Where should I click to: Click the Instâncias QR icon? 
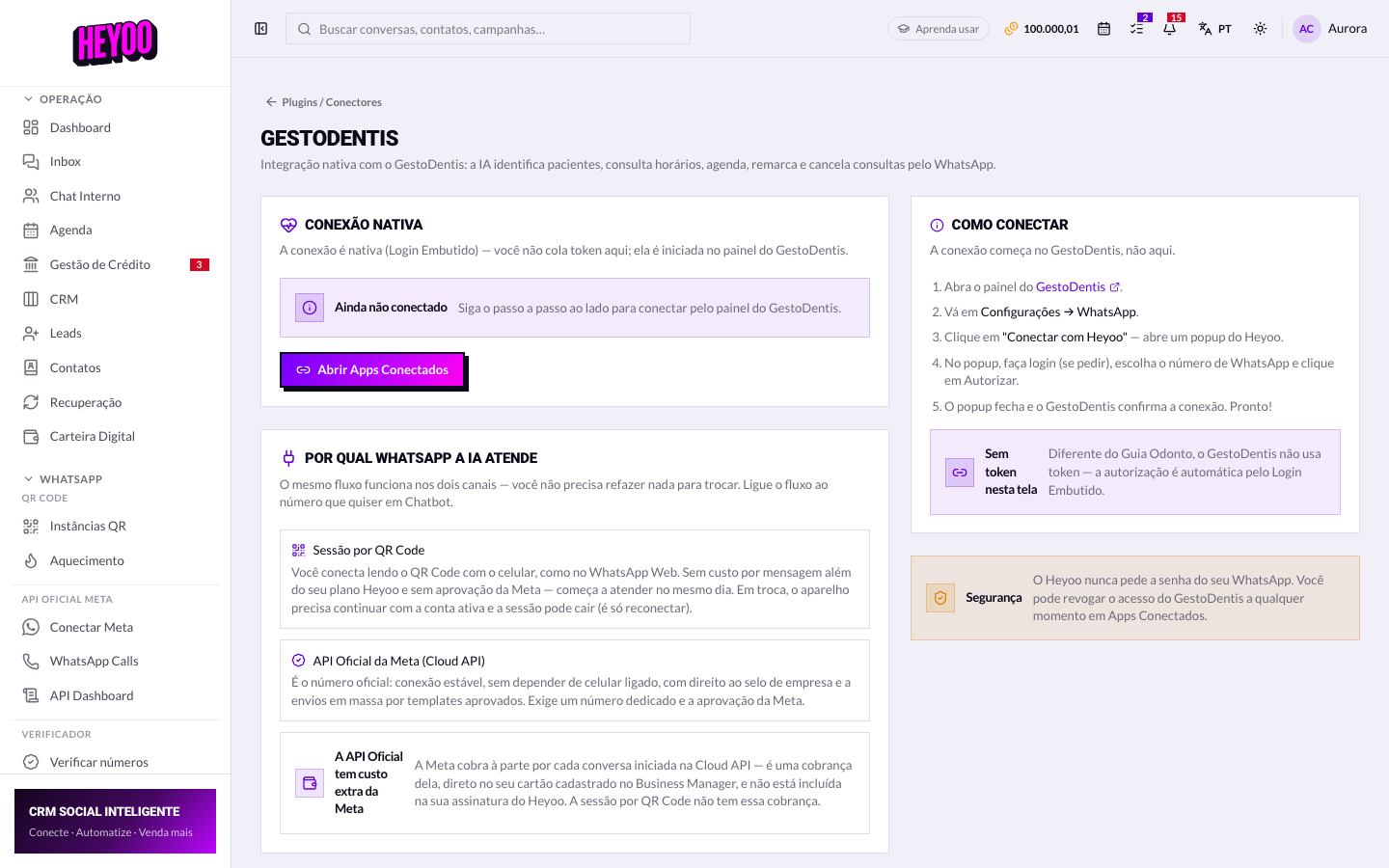[31, 526]
